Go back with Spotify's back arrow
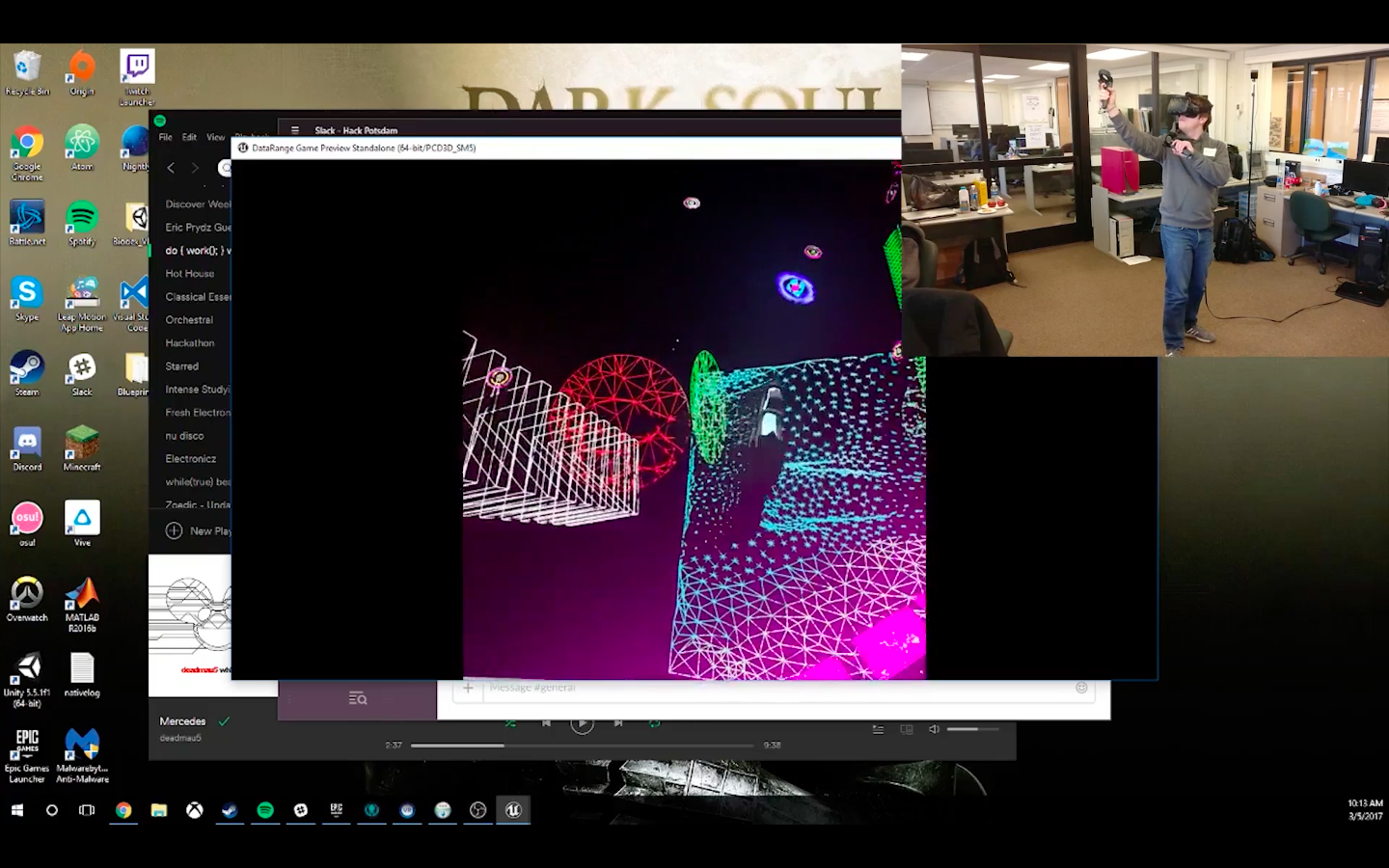Image resolution: width=1389 pixels, height=868 pixels. [x=171, y=168]
